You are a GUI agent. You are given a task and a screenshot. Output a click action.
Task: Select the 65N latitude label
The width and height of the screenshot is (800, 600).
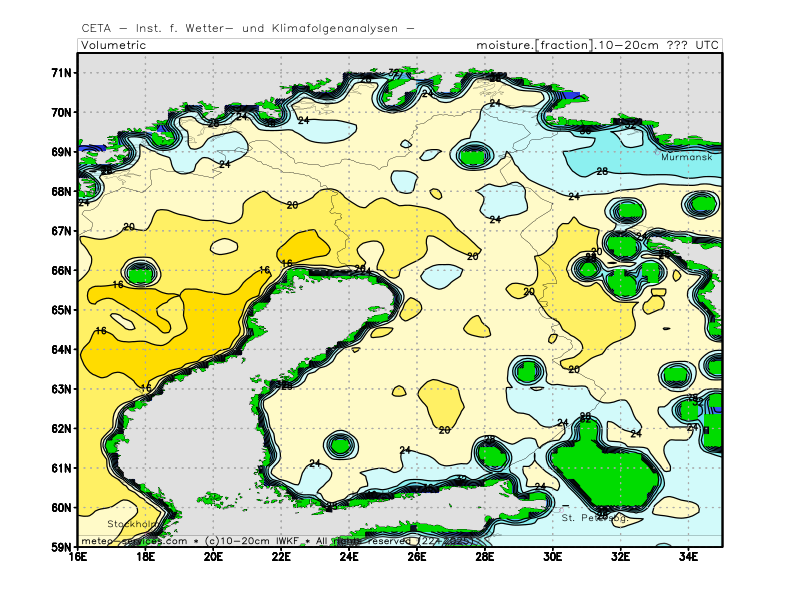pos(62,310)
